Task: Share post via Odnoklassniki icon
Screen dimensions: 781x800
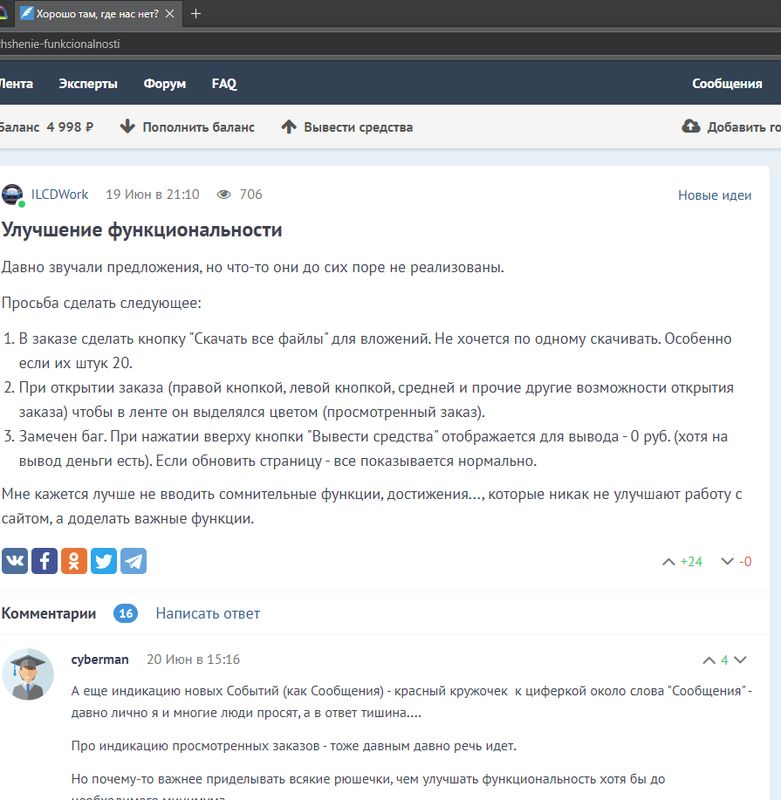Action: 74,561
